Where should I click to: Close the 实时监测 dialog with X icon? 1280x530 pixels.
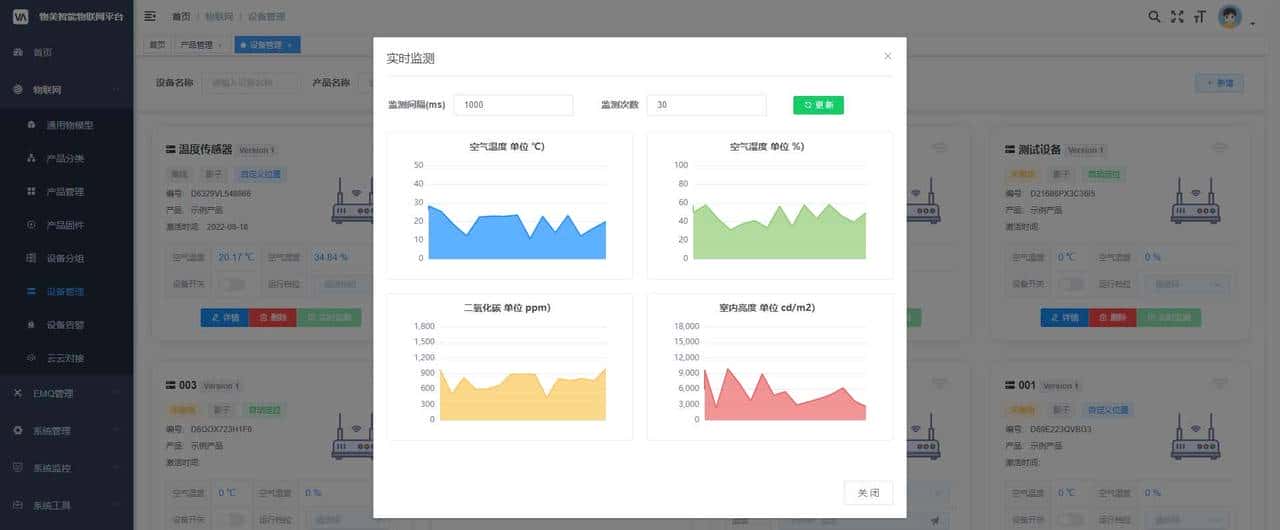coord(887,56)
